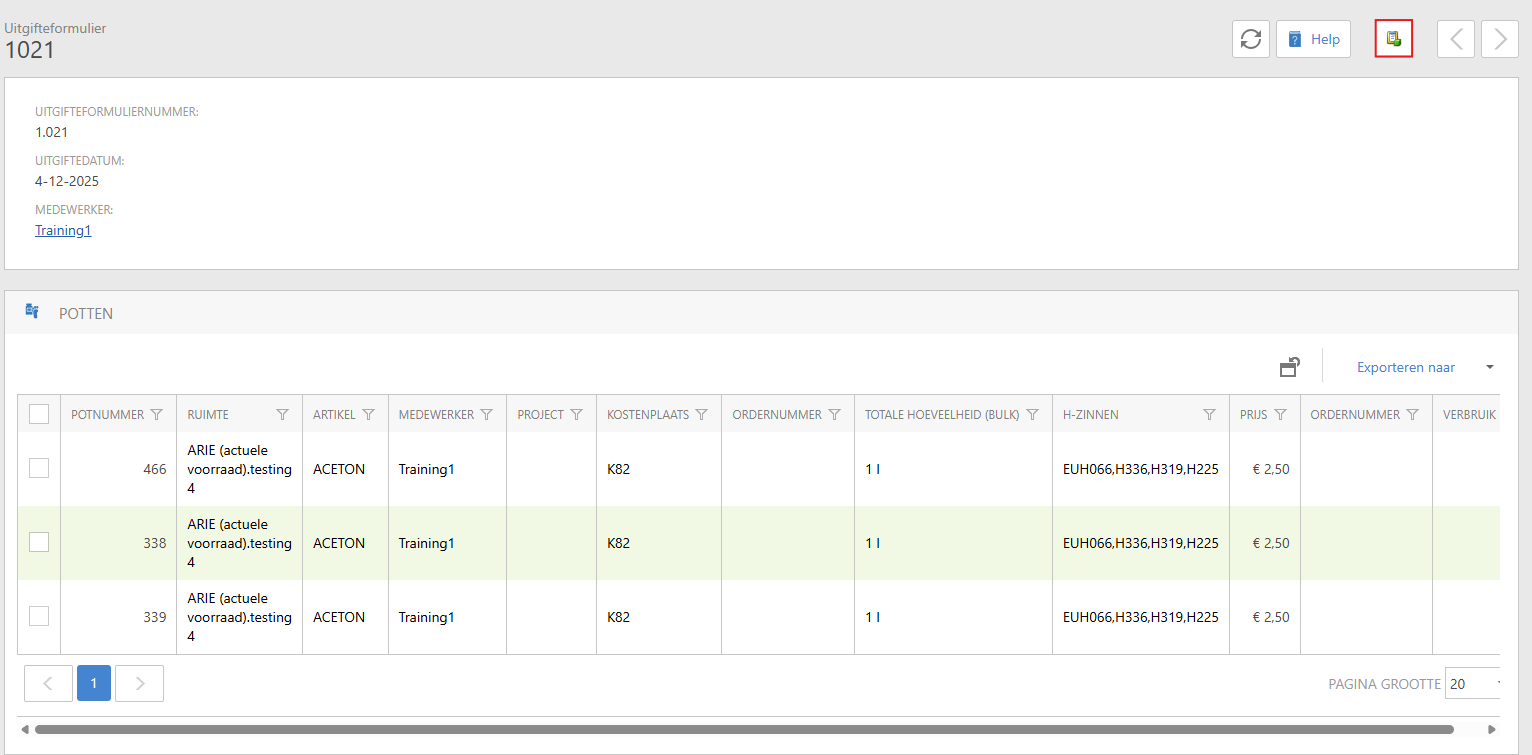Go to next record arrow
This screenshot has height=755, width=1532.
click(x=1499, y=39)
